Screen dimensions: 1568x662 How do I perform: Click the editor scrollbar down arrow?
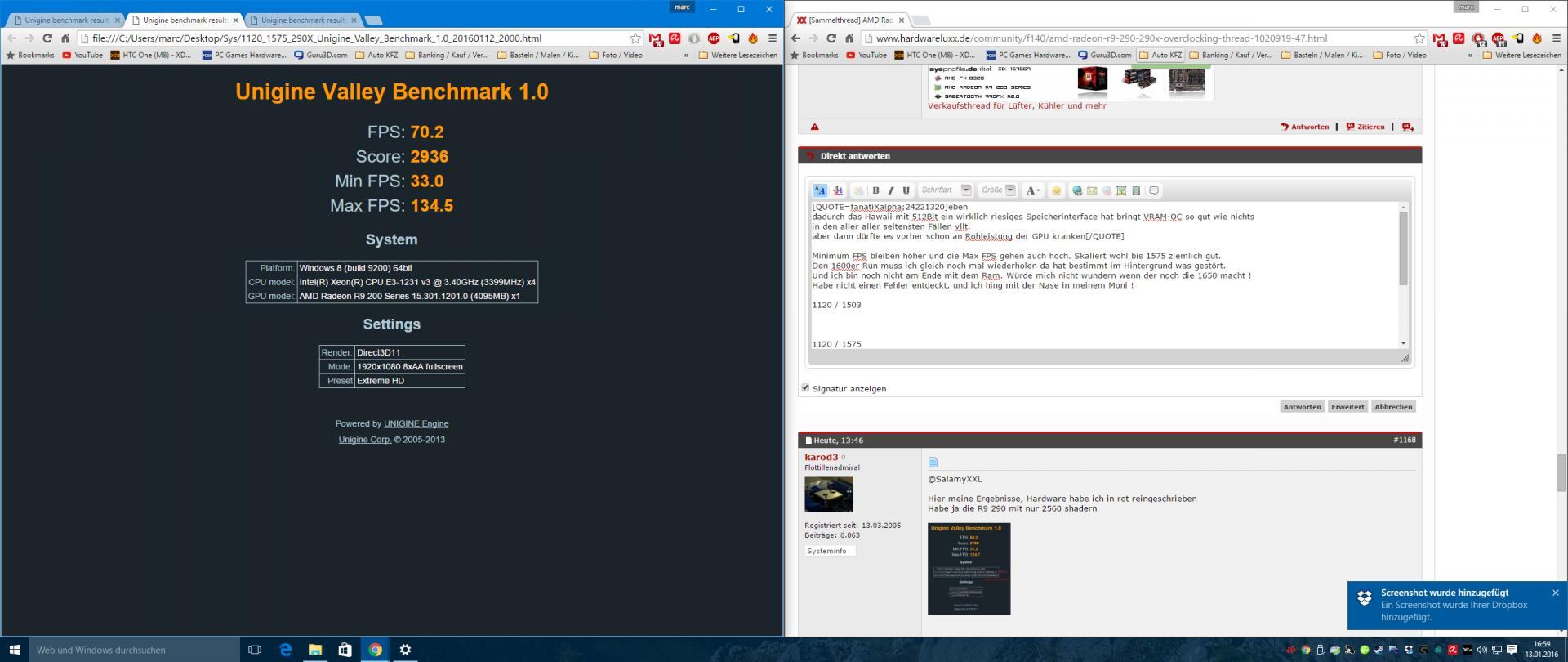(x=1404, y=343)
